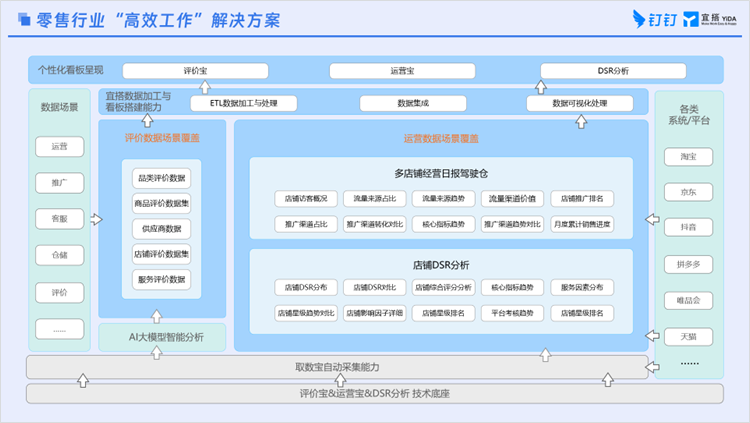Choose the 评价 box in the 数据场景 column
This screenshot has height=423, width=750.
59,292
